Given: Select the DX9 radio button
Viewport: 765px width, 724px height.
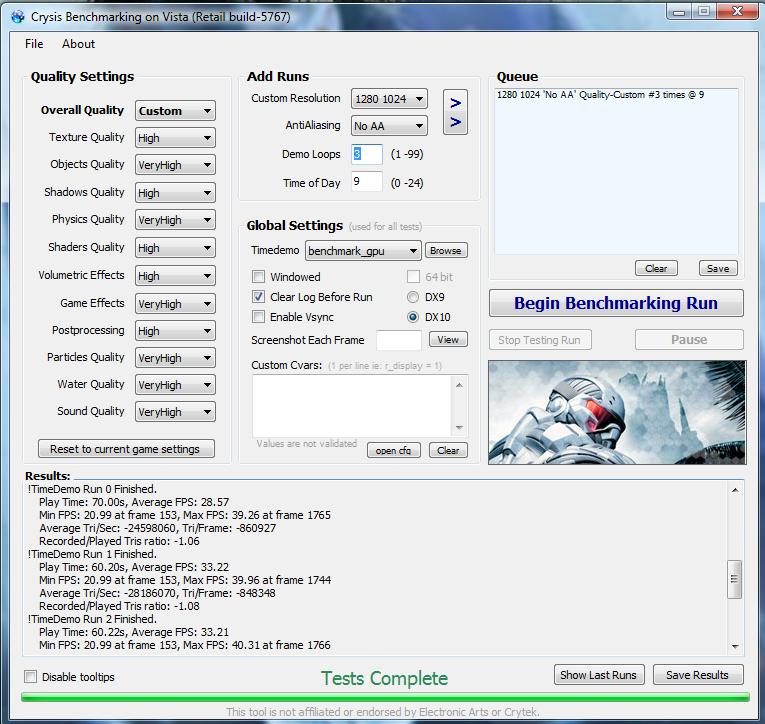Looking at the screenshot, I should (413, 297).
